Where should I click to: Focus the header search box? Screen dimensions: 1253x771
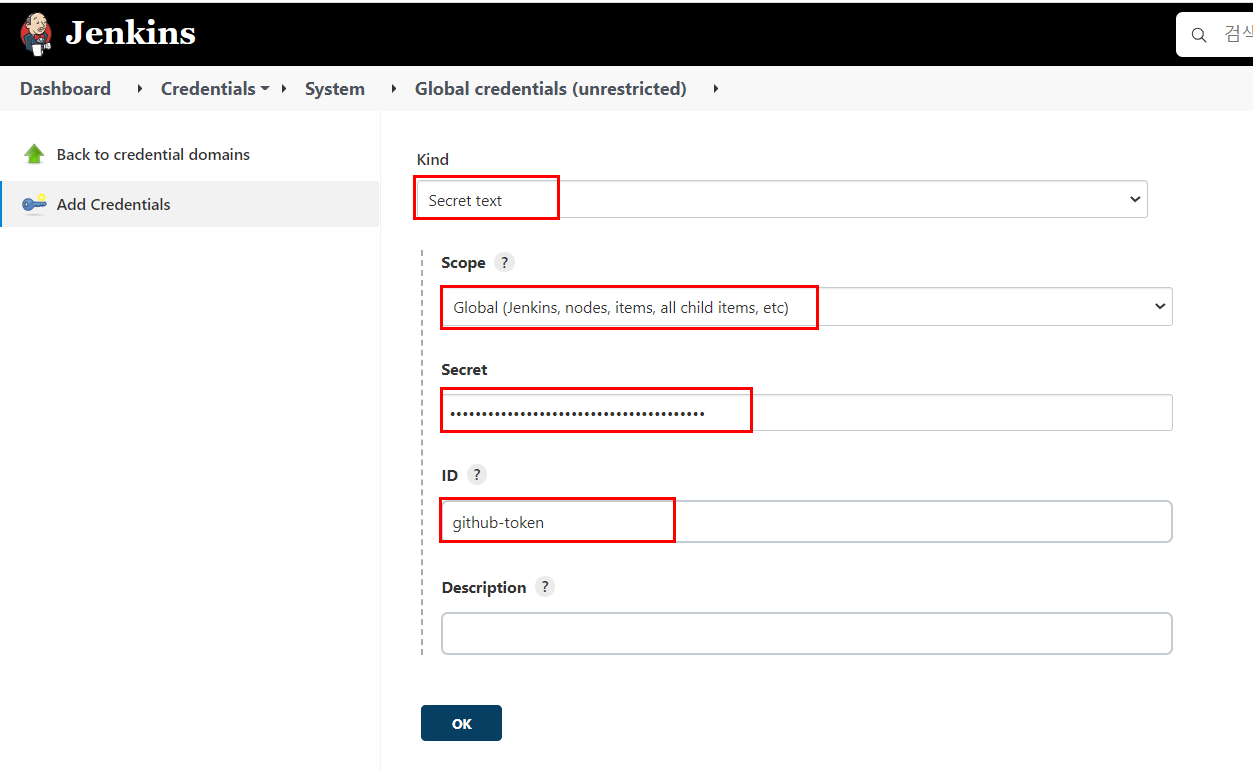(x=1214, y=35)
